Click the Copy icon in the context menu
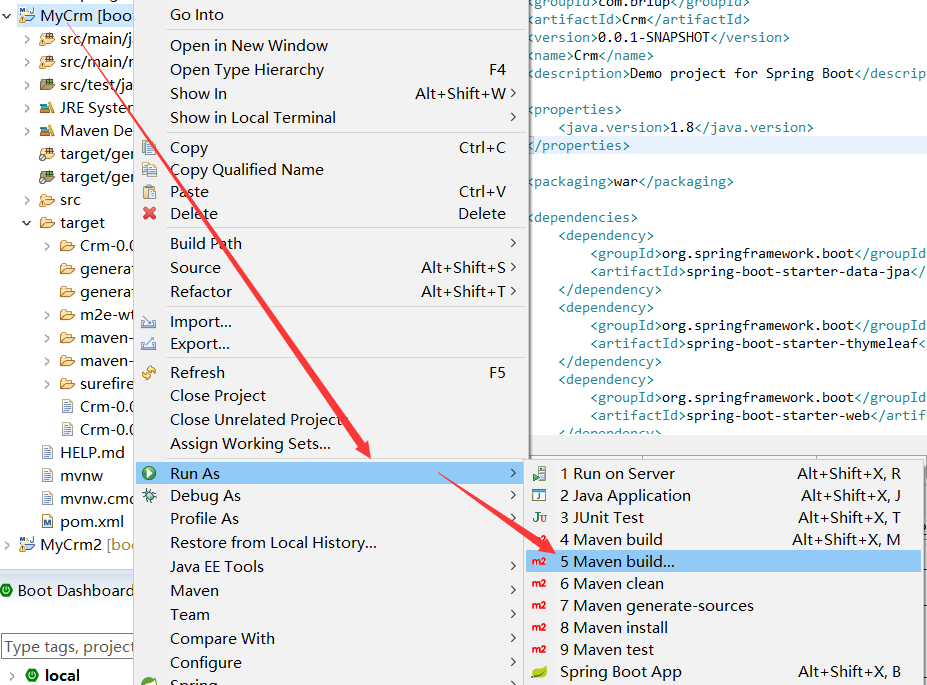 (150, 147)
